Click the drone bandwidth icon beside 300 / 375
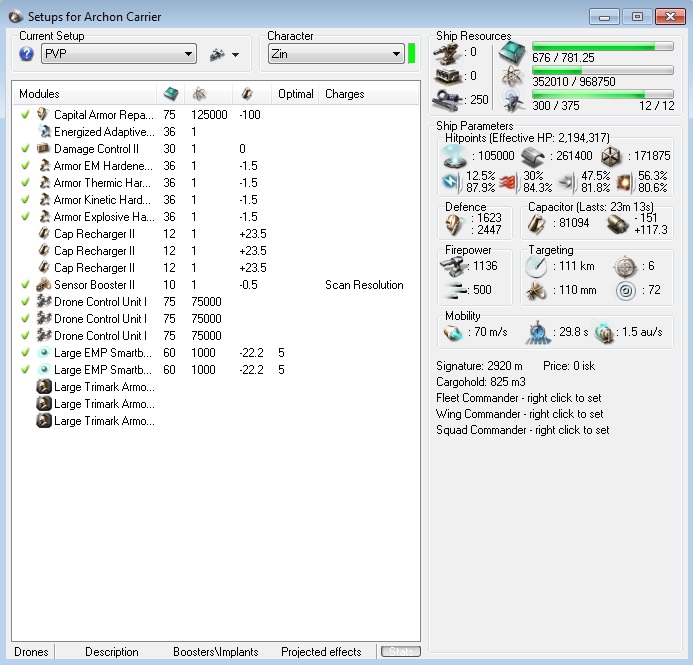Image resolution: width=693 pixels, height=665 pixels. [x=513, y=101]
